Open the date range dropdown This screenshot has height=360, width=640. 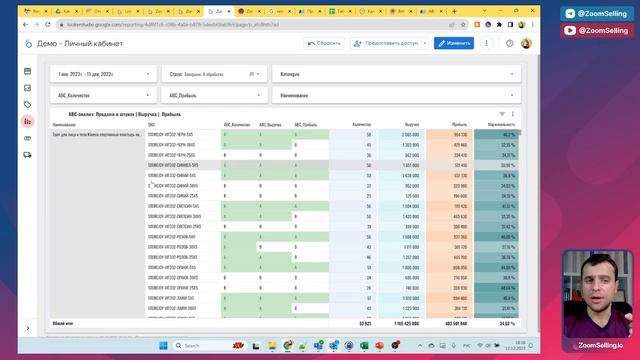(x=103, y=74)
